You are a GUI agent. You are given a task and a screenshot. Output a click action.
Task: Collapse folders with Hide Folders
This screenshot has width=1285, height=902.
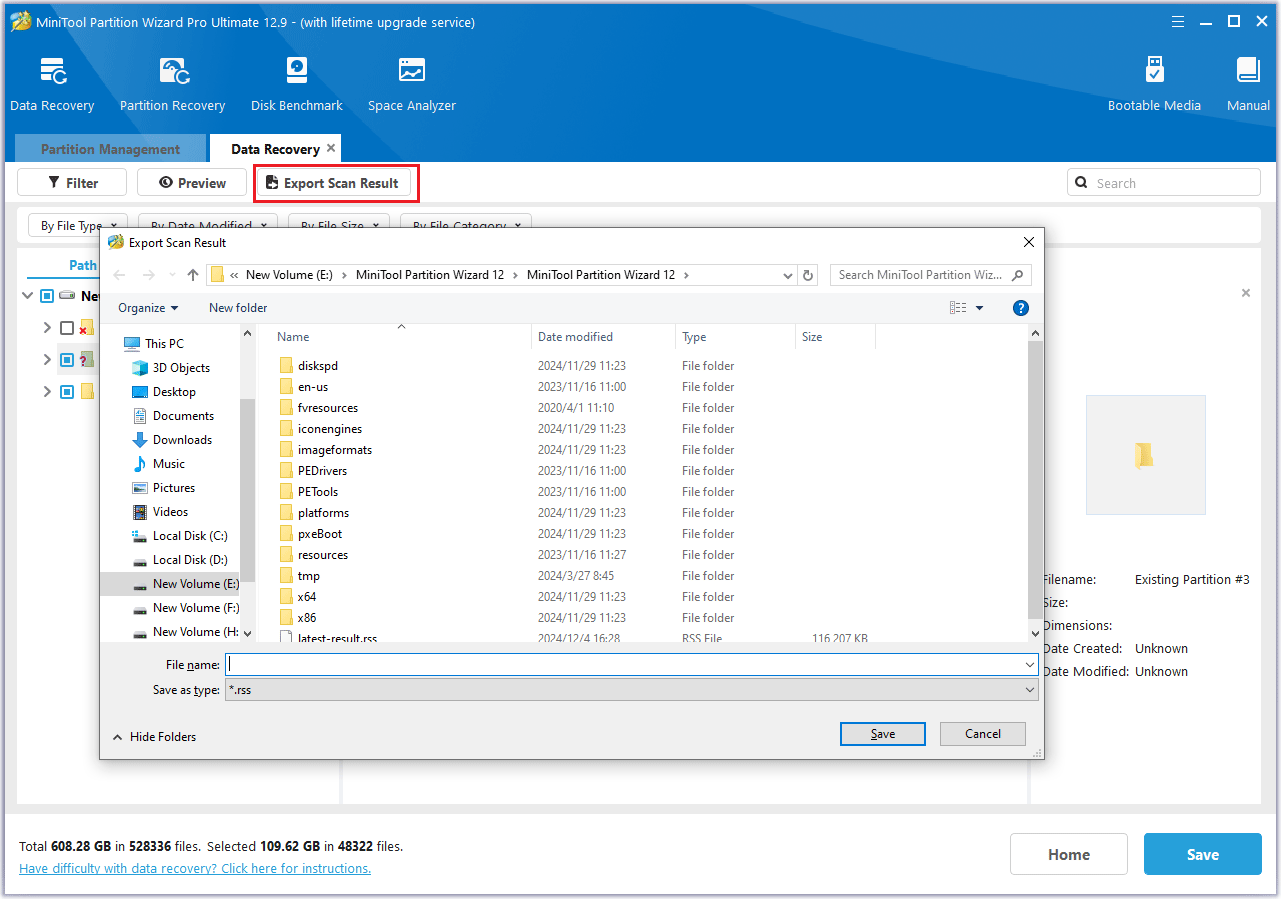pos(154,737)
